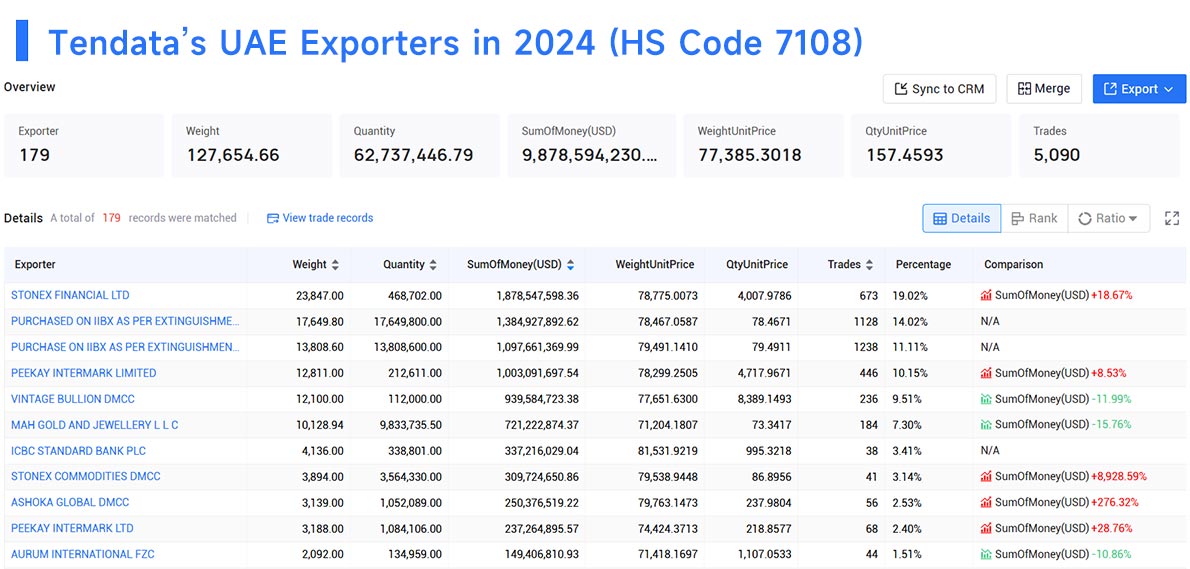Open PURCHASED ON IIBX exporter link

tap(125, 322)
